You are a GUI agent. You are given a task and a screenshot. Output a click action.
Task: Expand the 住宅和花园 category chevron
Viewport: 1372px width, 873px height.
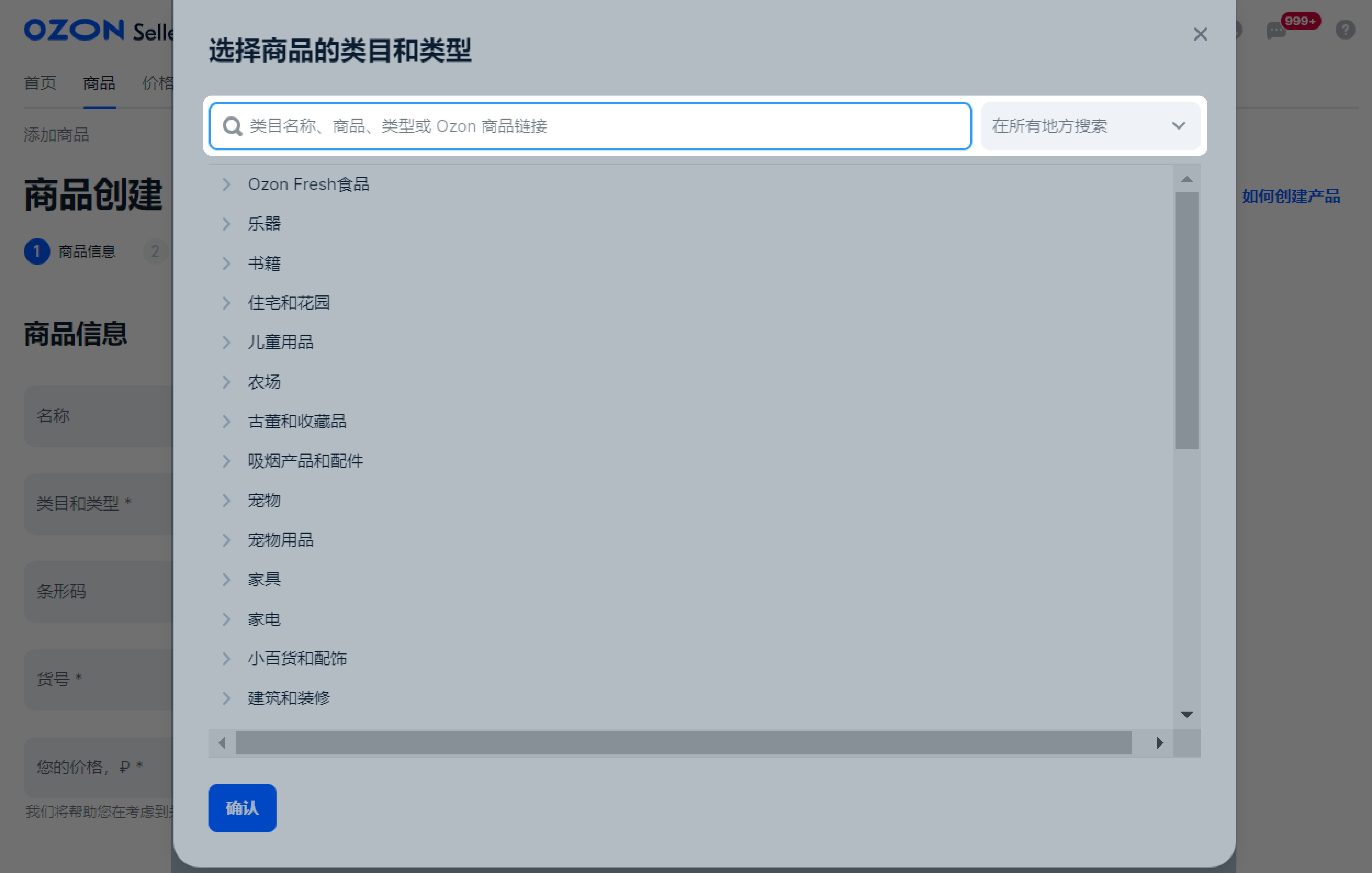[x=226, y=303]
